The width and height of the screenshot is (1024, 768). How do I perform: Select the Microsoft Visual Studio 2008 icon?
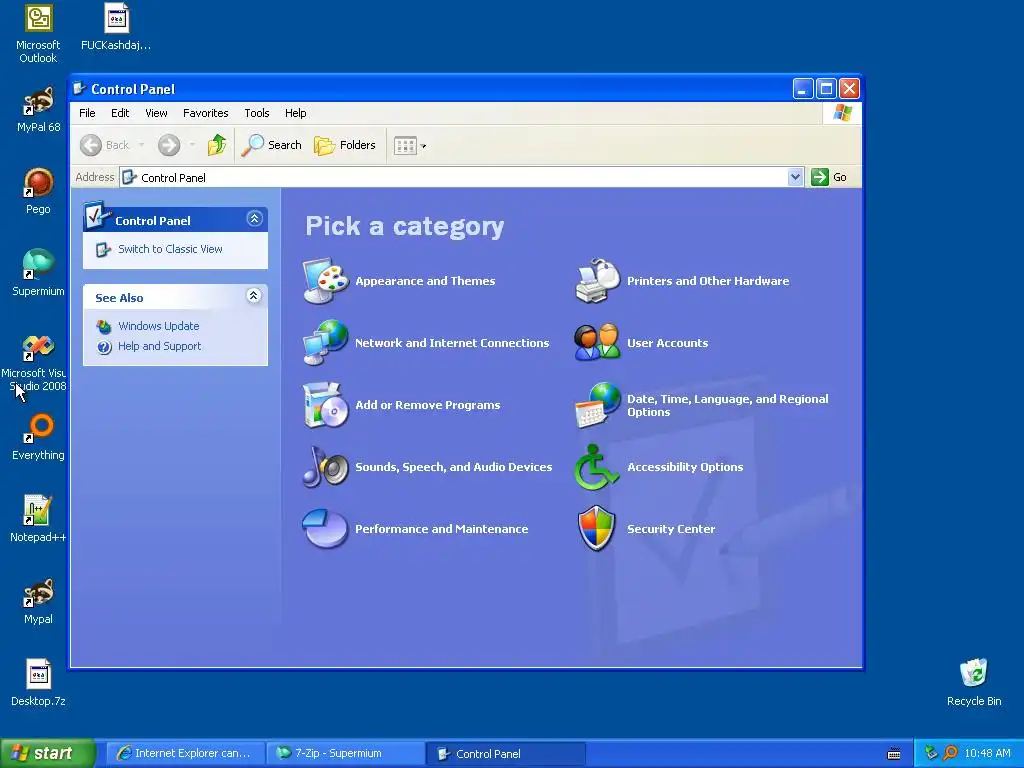(x=34, y=363)
